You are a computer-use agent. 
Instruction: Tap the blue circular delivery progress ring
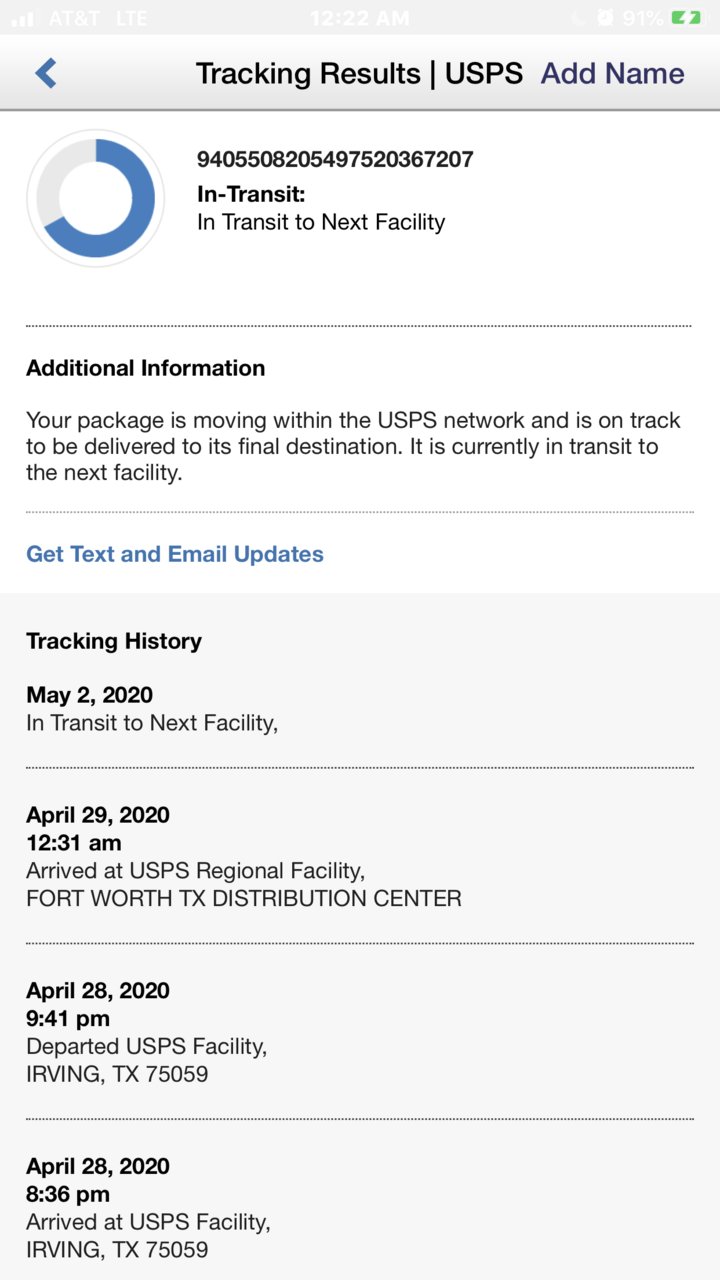96,198
